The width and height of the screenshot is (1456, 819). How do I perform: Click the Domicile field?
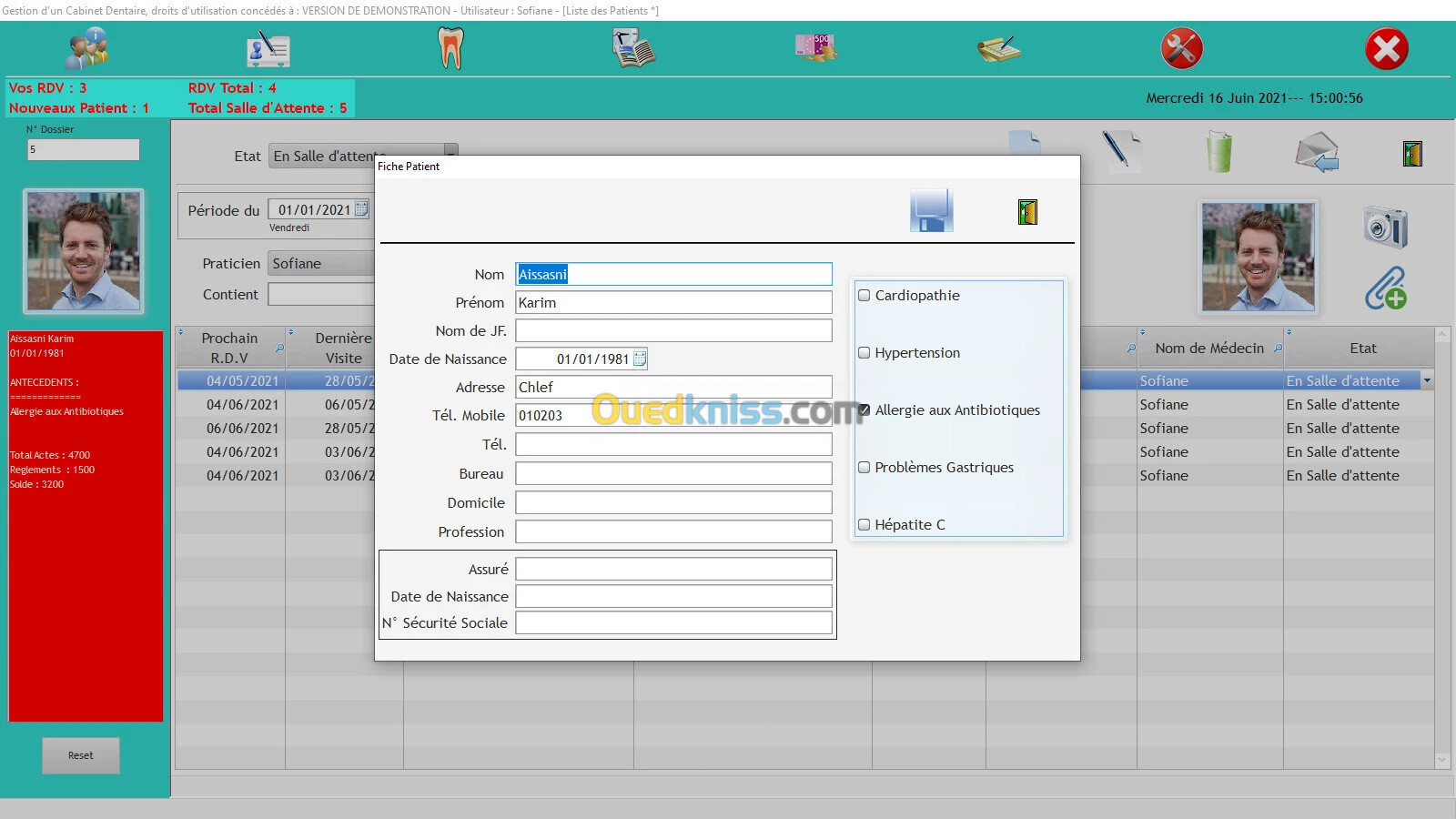[673, 502]
